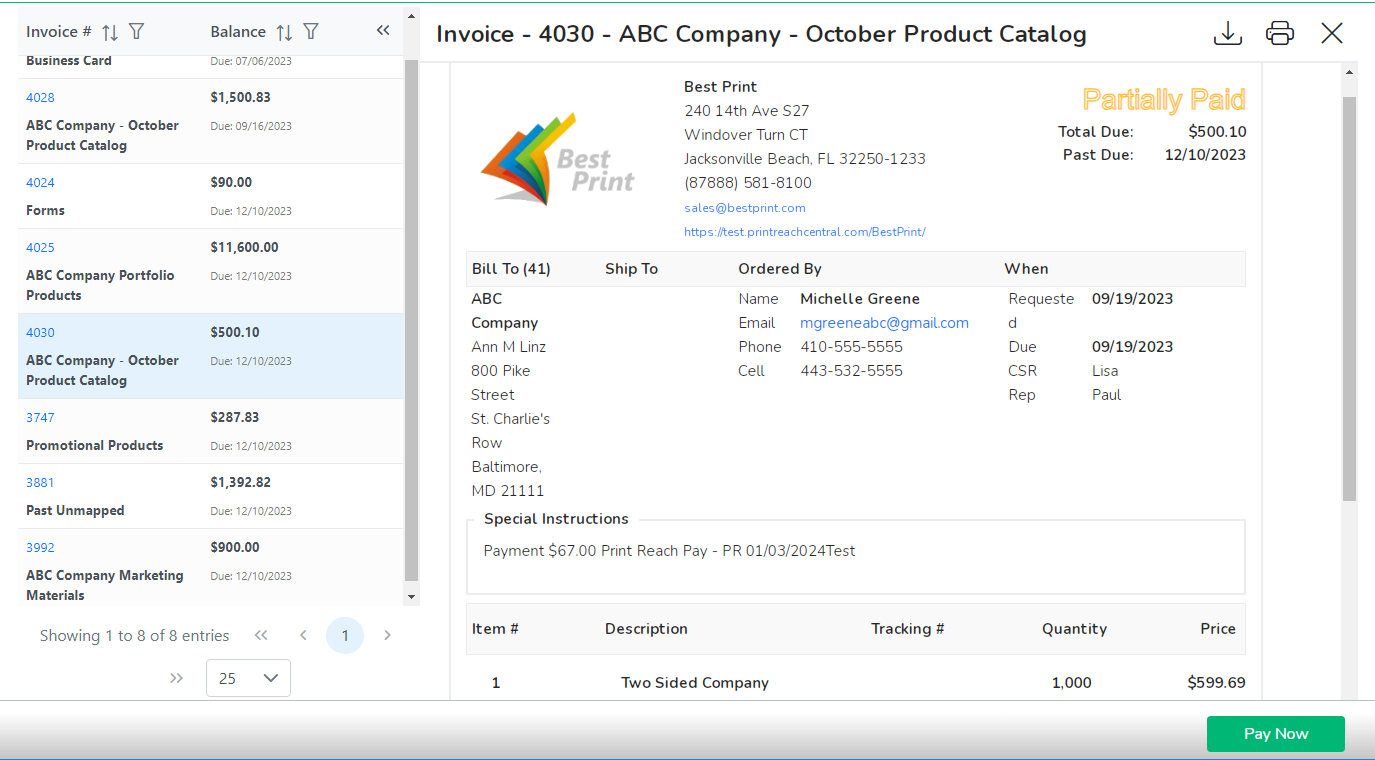Click the Pay Now button
Screen dimensions: 1375x760
1276,734
